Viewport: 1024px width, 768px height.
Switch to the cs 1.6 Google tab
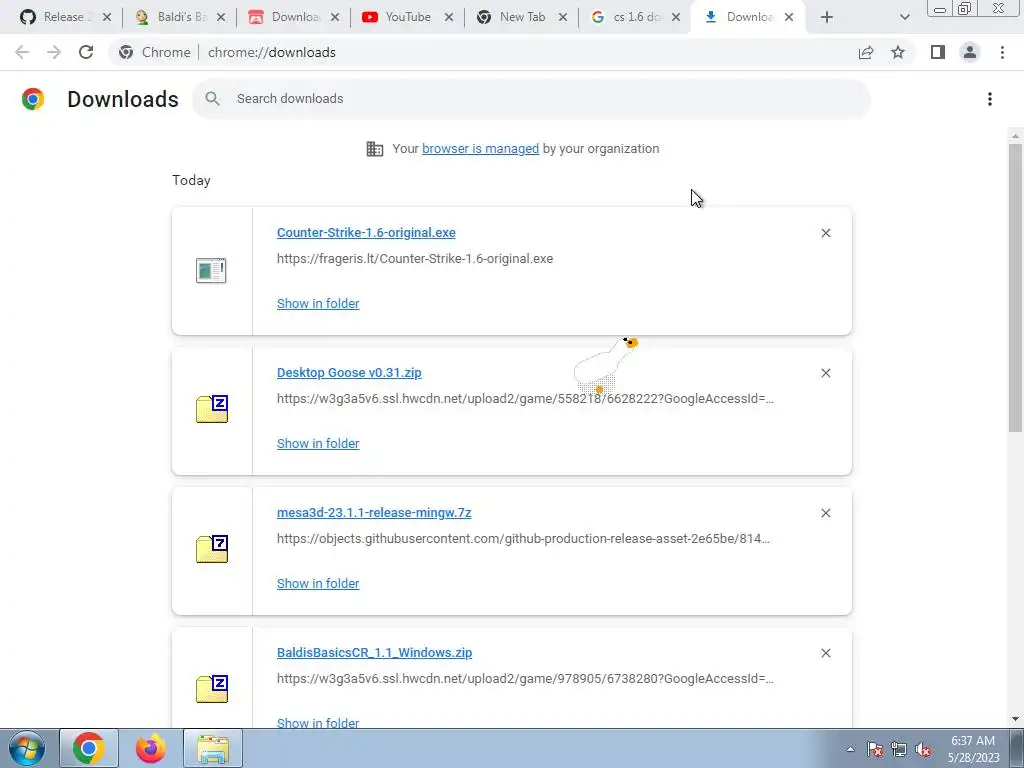[x=627, y=17]
